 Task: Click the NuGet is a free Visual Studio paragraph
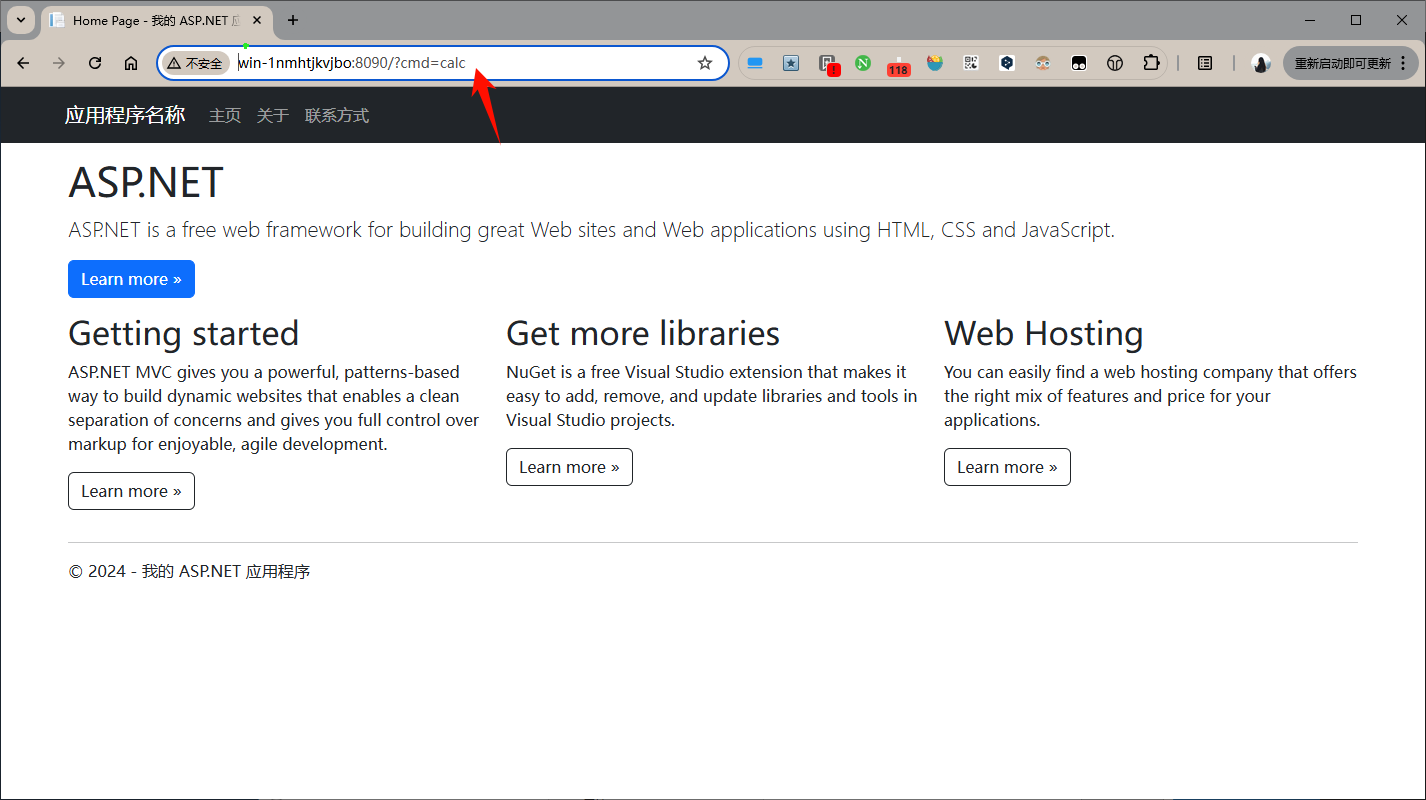click(712, 396)
